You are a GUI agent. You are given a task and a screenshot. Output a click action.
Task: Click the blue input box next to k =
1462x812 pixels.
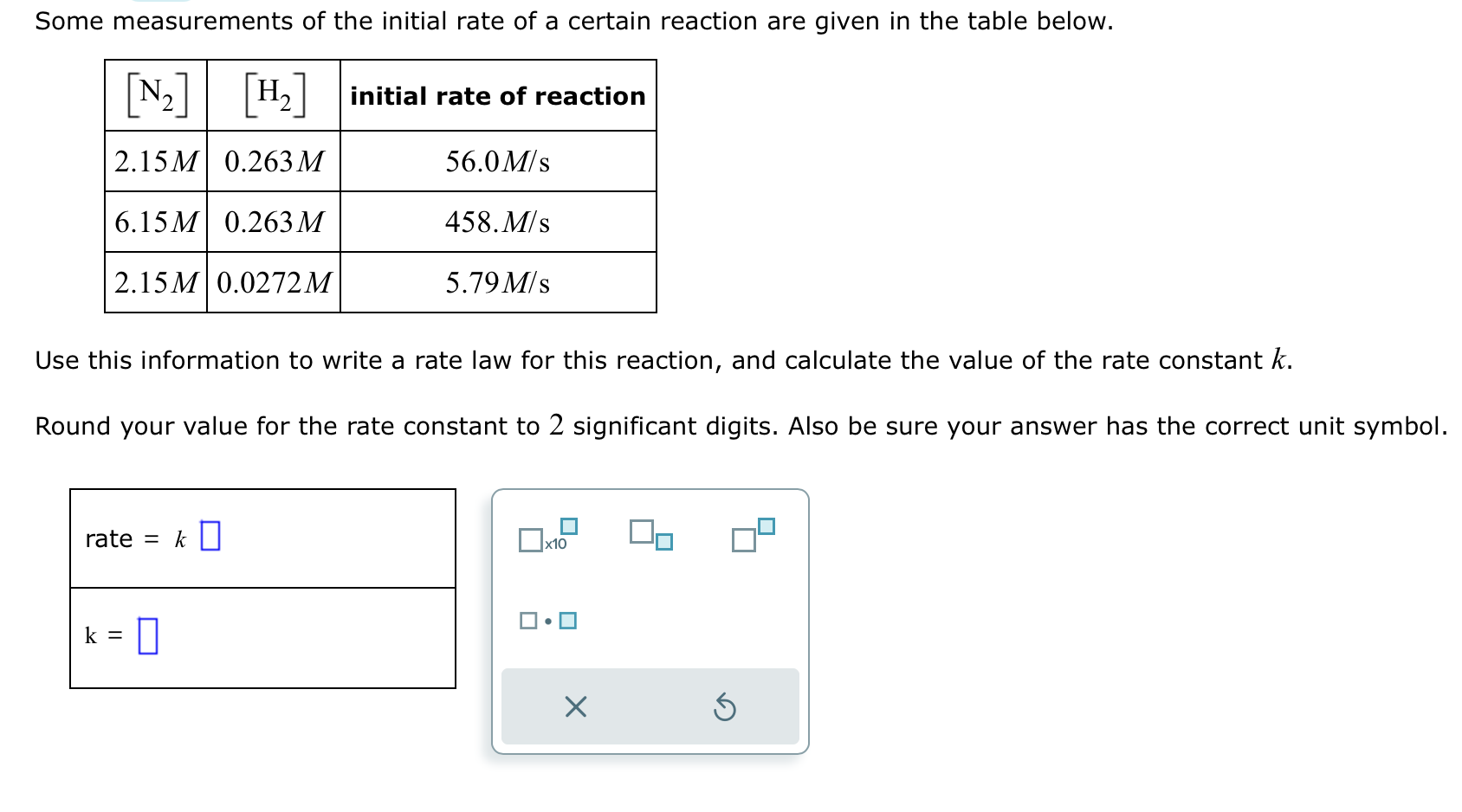click(x=149, y=635)
